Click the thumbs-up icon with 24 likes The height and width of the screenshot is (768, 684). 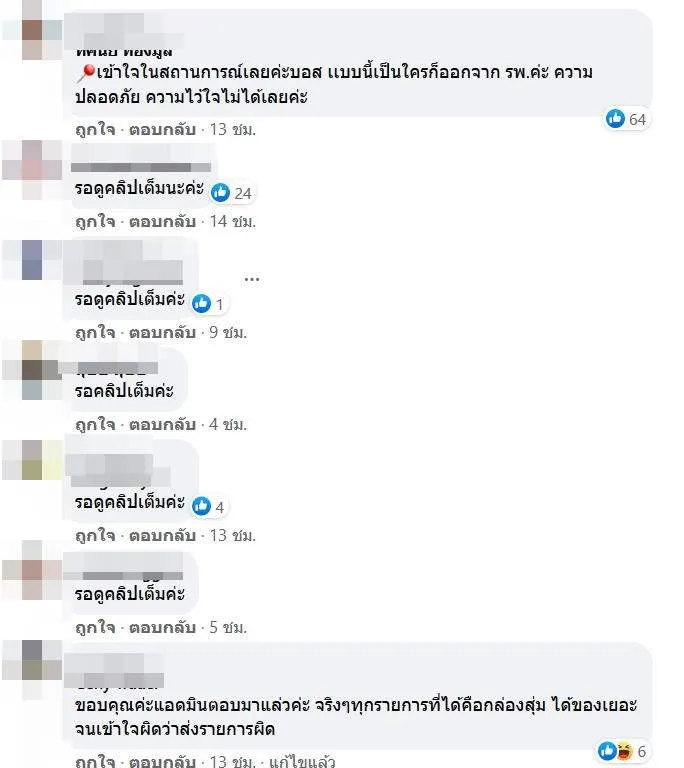220,193
